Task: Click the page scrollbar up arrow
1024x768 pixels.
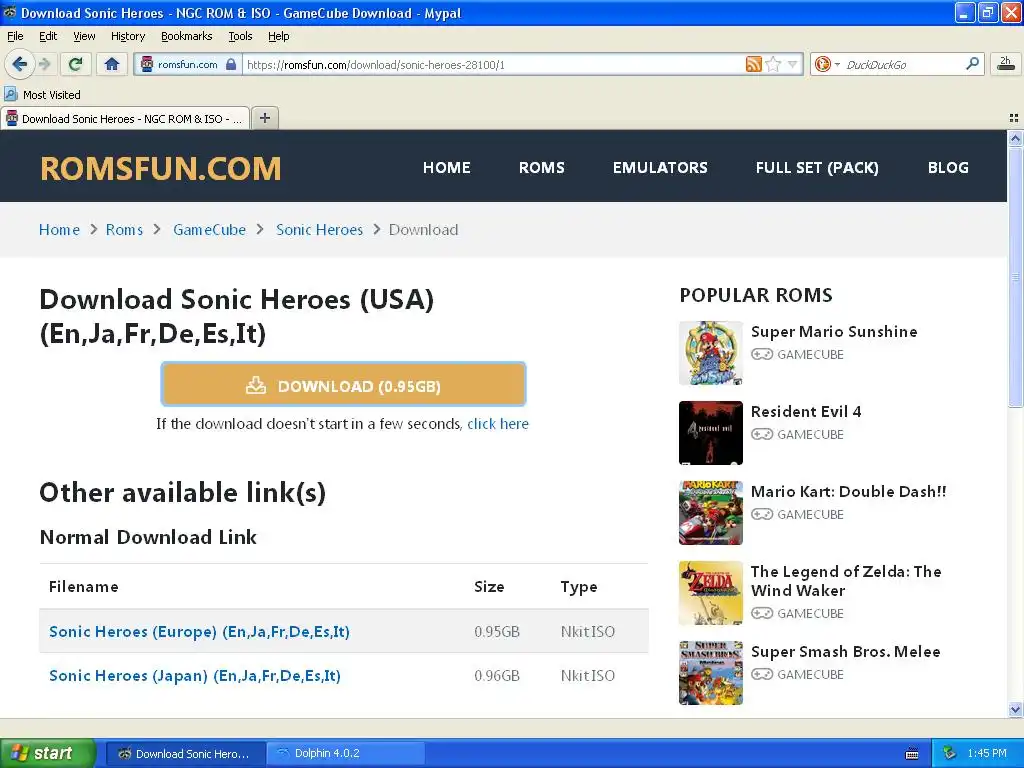Action: point(1015,138)
